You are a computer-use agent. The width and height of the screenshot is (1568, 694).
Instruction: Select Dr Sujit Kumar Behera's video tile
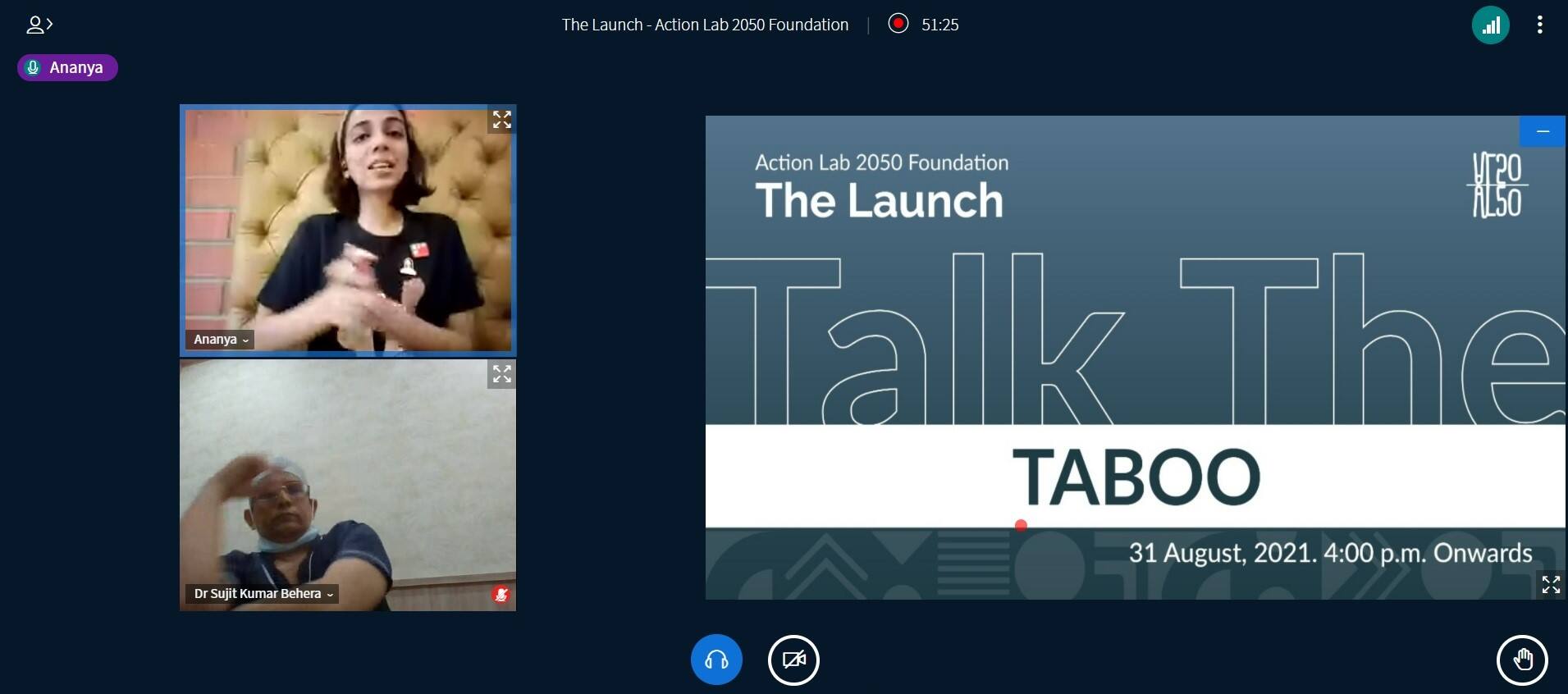coord(348,484)
